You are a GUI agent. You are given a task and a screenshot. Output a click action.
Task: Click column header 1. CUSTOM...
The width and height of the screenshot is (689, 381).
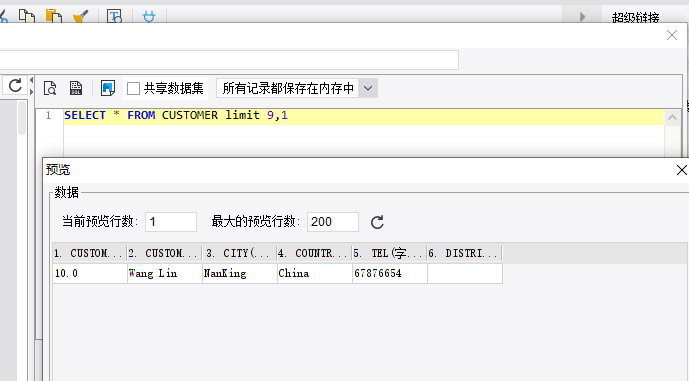click(90, 253)
